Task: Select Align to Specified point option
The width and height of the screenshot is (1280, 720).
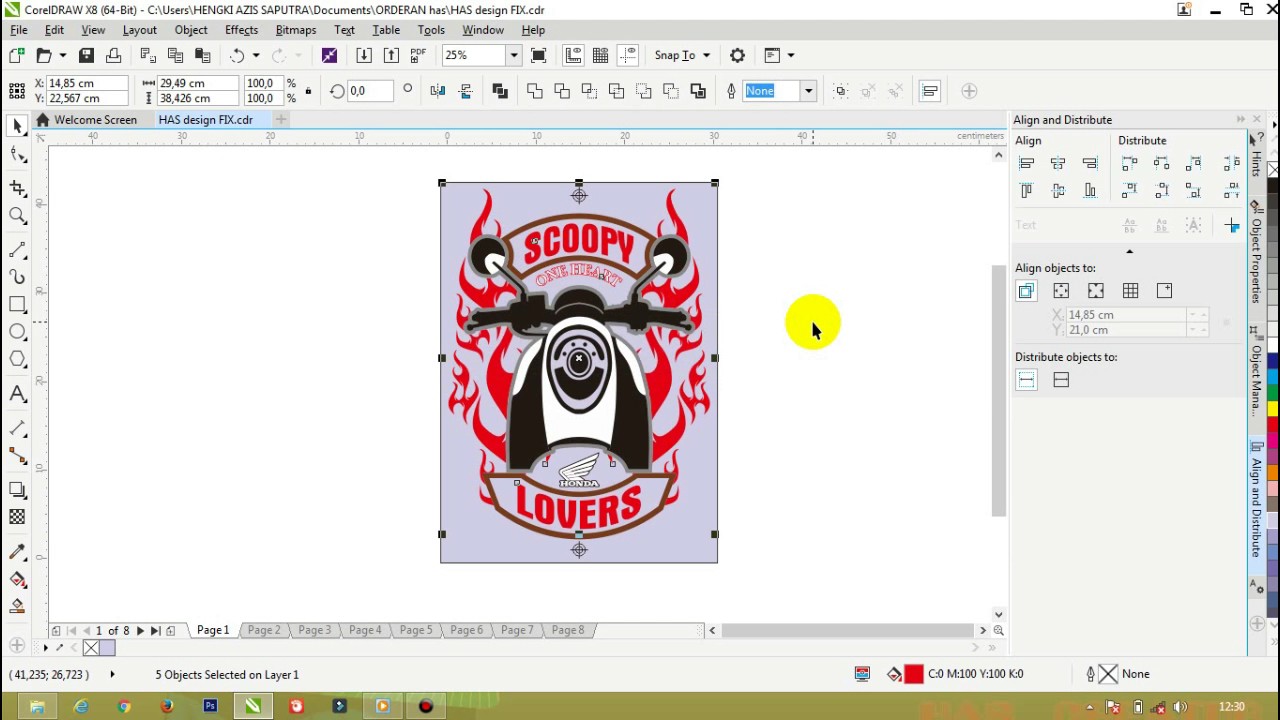Action: 1164,291
